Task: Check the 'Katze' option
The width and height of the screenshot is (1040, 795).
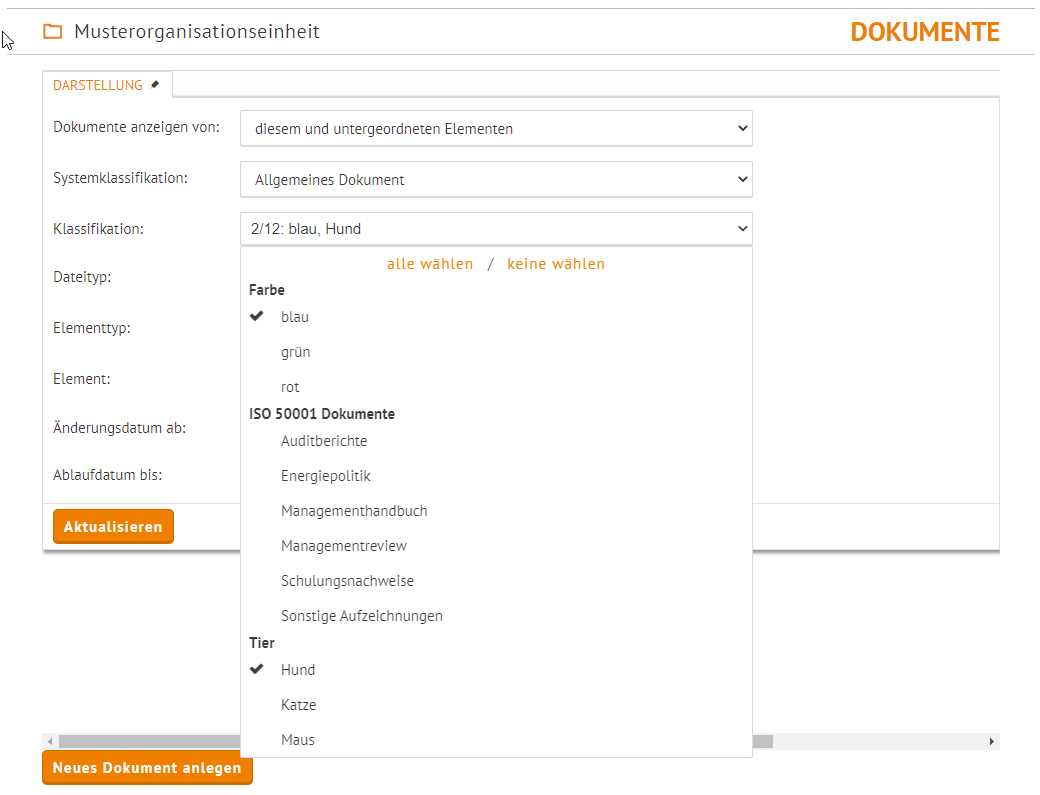Action: 496,705
